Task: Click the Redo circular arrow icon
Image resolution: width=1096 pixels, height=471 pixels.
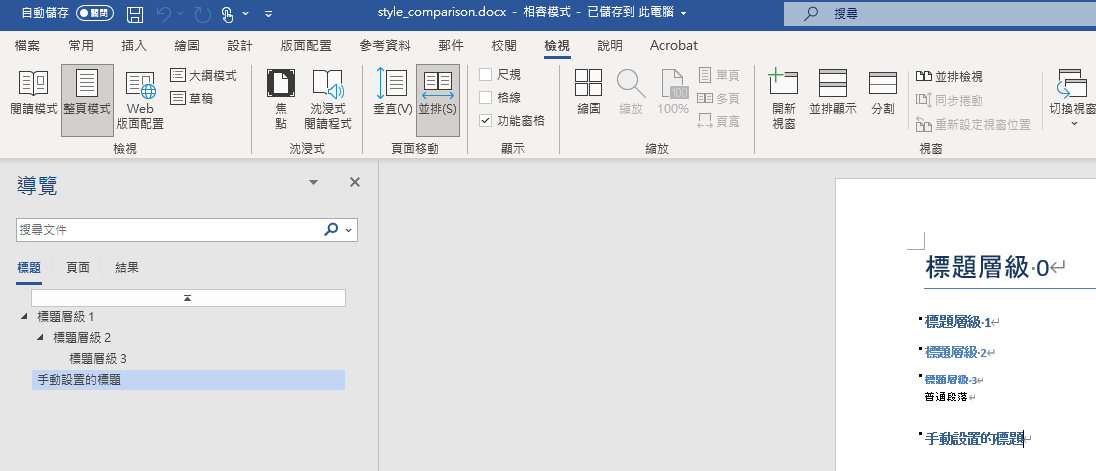Action: [203, 14]
